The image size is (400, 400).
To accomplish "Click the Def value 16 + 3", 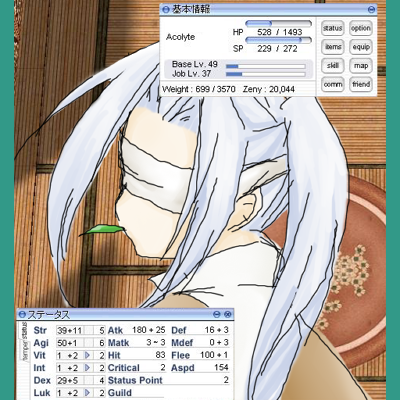I will coord(217,330).
